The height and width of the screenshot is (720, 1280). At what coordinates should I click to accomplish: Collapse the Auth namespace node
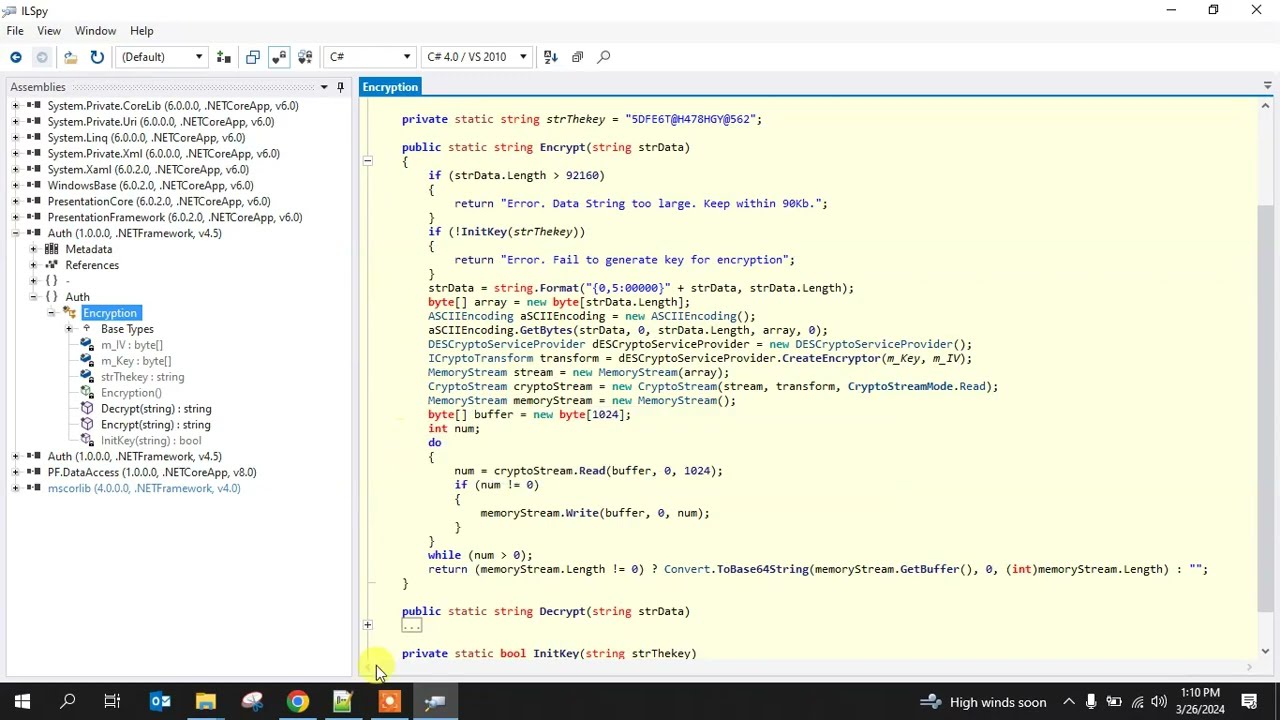click(x=33, y=298)
